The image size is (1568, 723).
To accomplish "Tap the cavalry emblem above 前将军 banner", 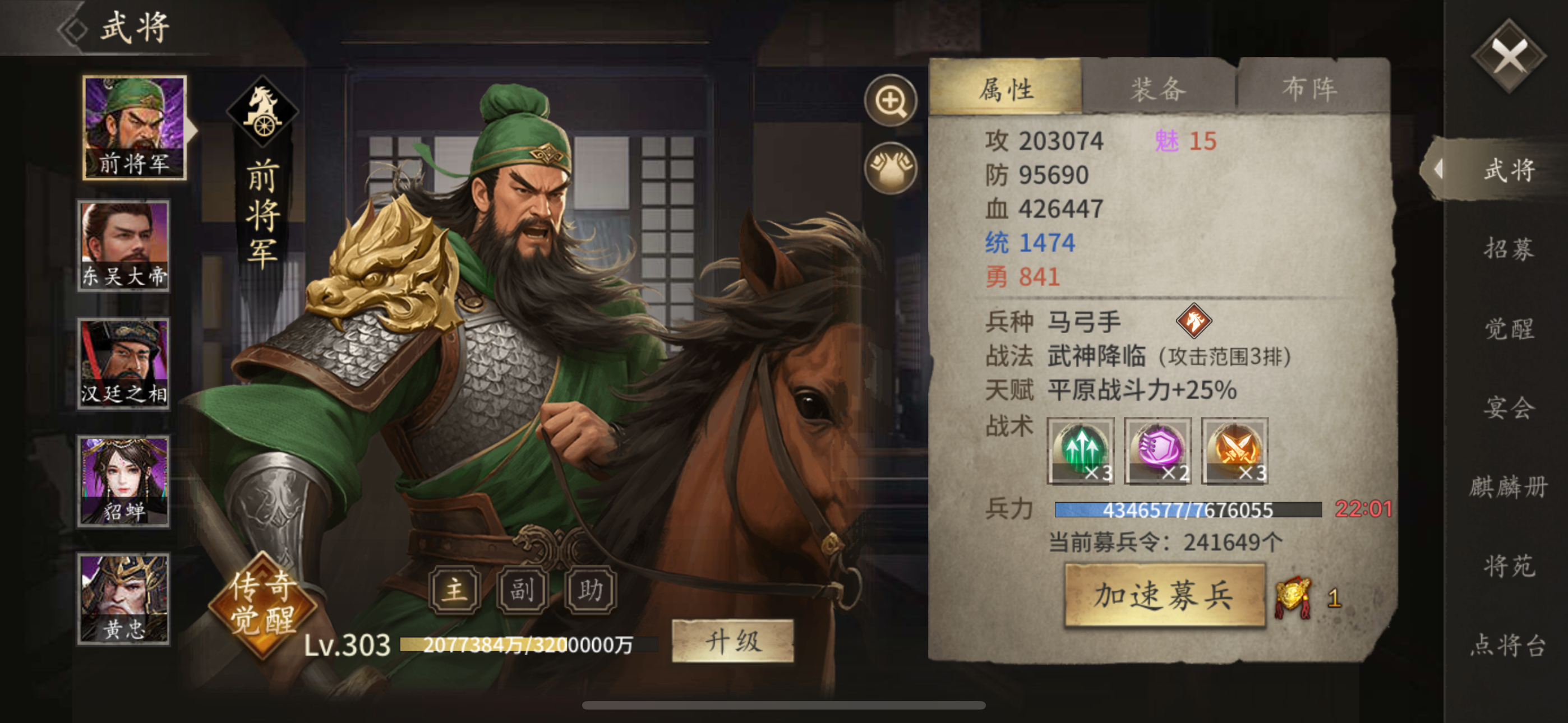I will click(x=262, y=112).
